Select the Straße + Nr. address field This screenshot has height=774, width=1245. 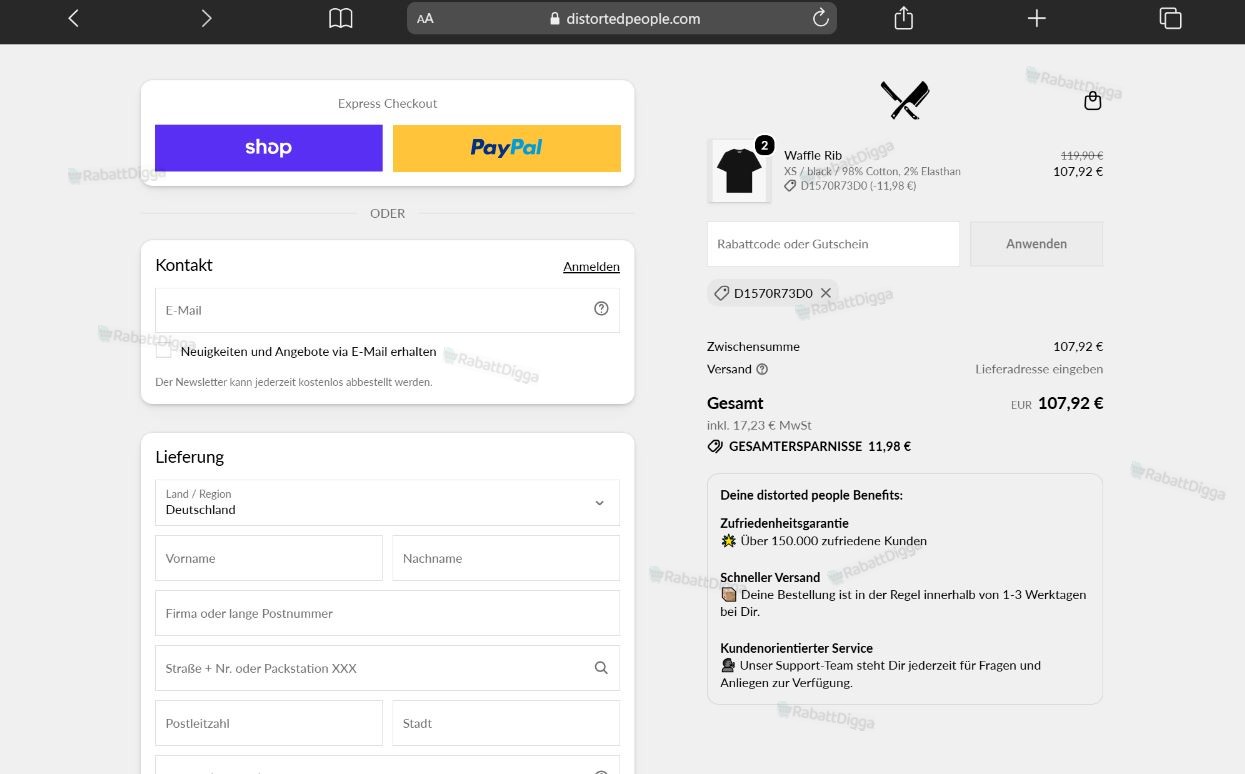pos(387,668)
